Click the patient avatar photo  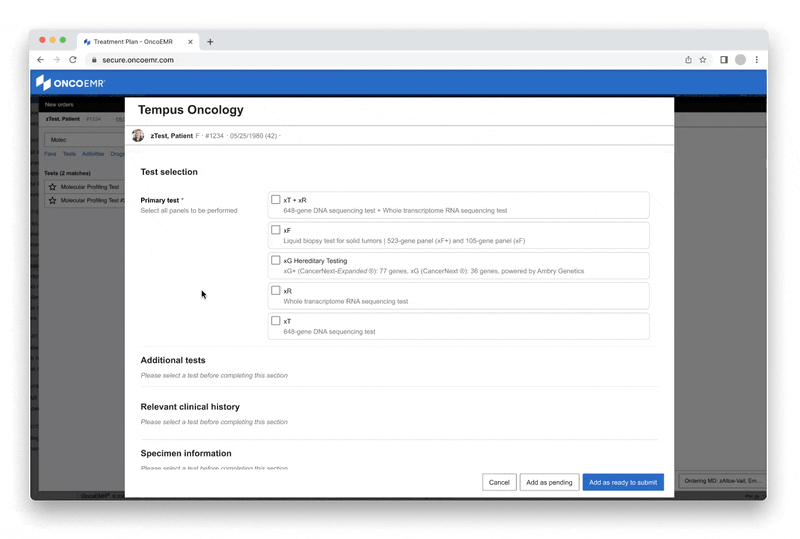[x=138, y=135]
